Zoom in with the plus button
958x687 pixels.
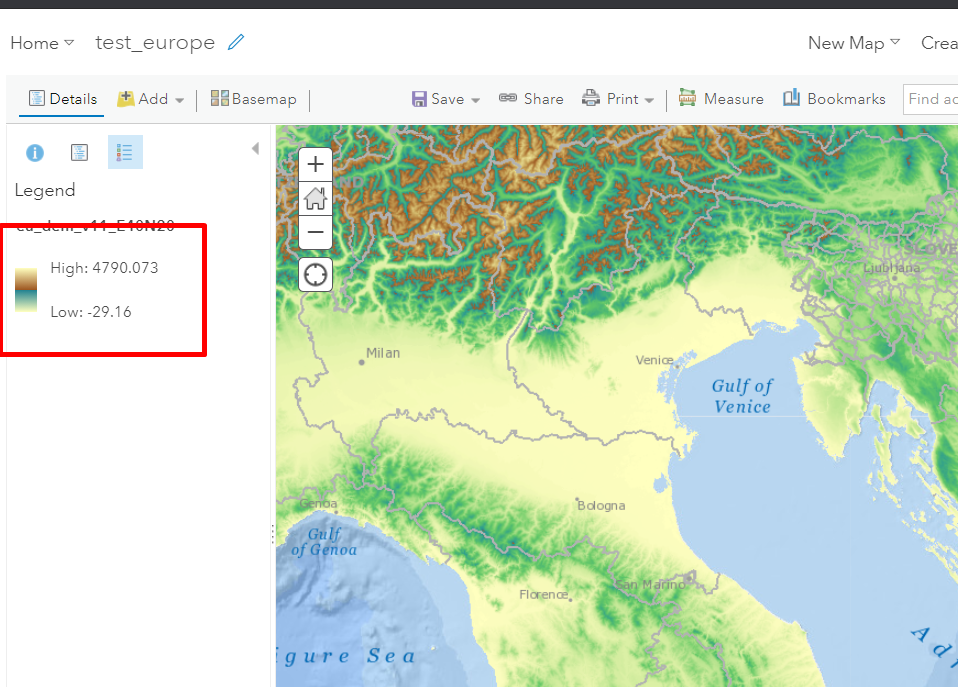click(315, 164)
